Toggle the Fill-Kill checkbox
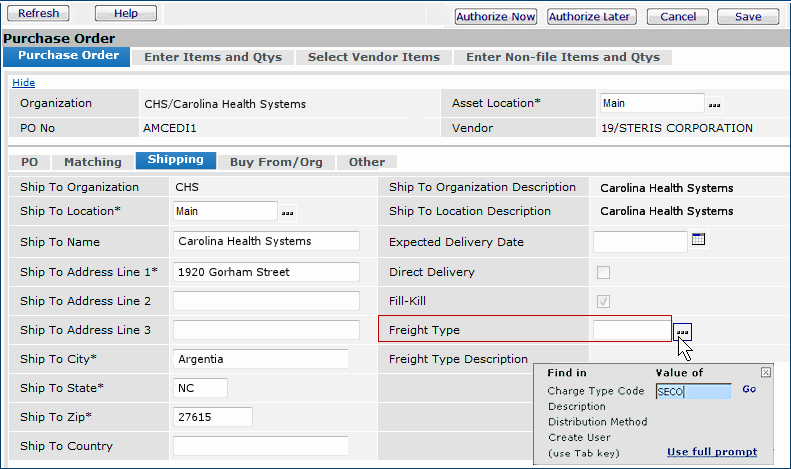Screen dimensions: 791x469 tap(603, 301)
